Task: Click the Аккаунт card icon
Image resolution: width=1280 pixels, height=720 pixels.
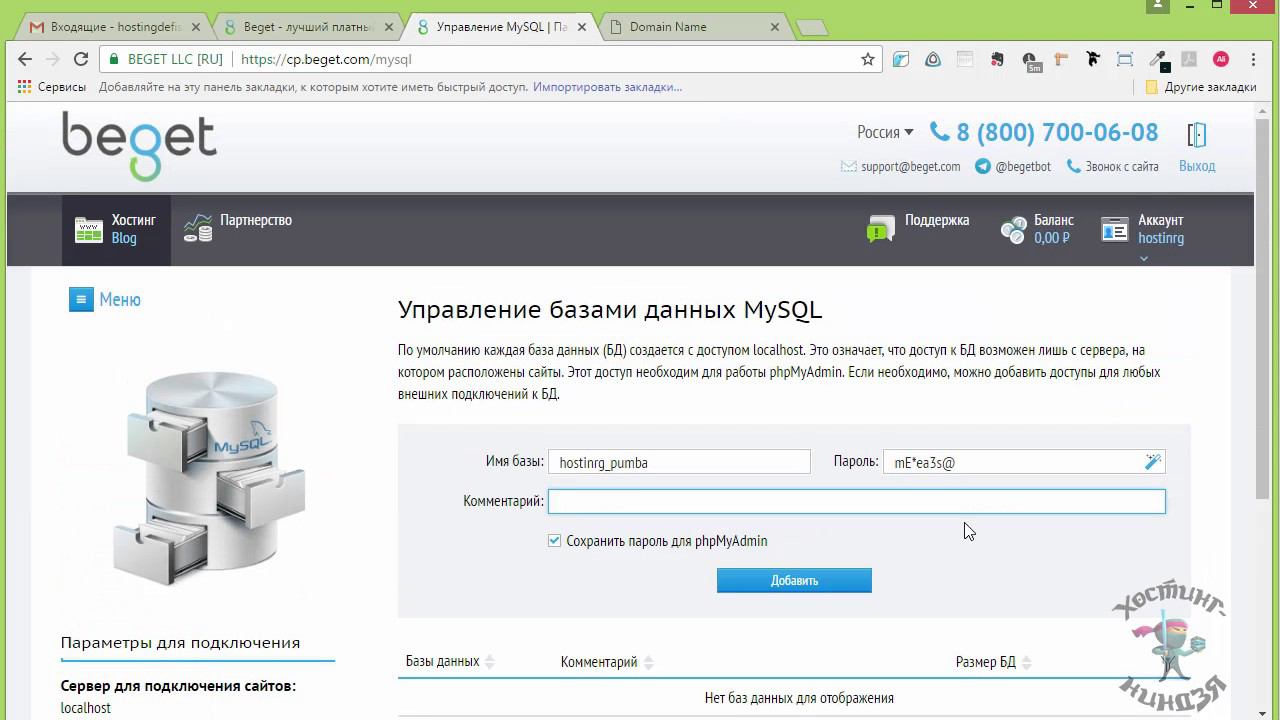Action: point(1115,229)
